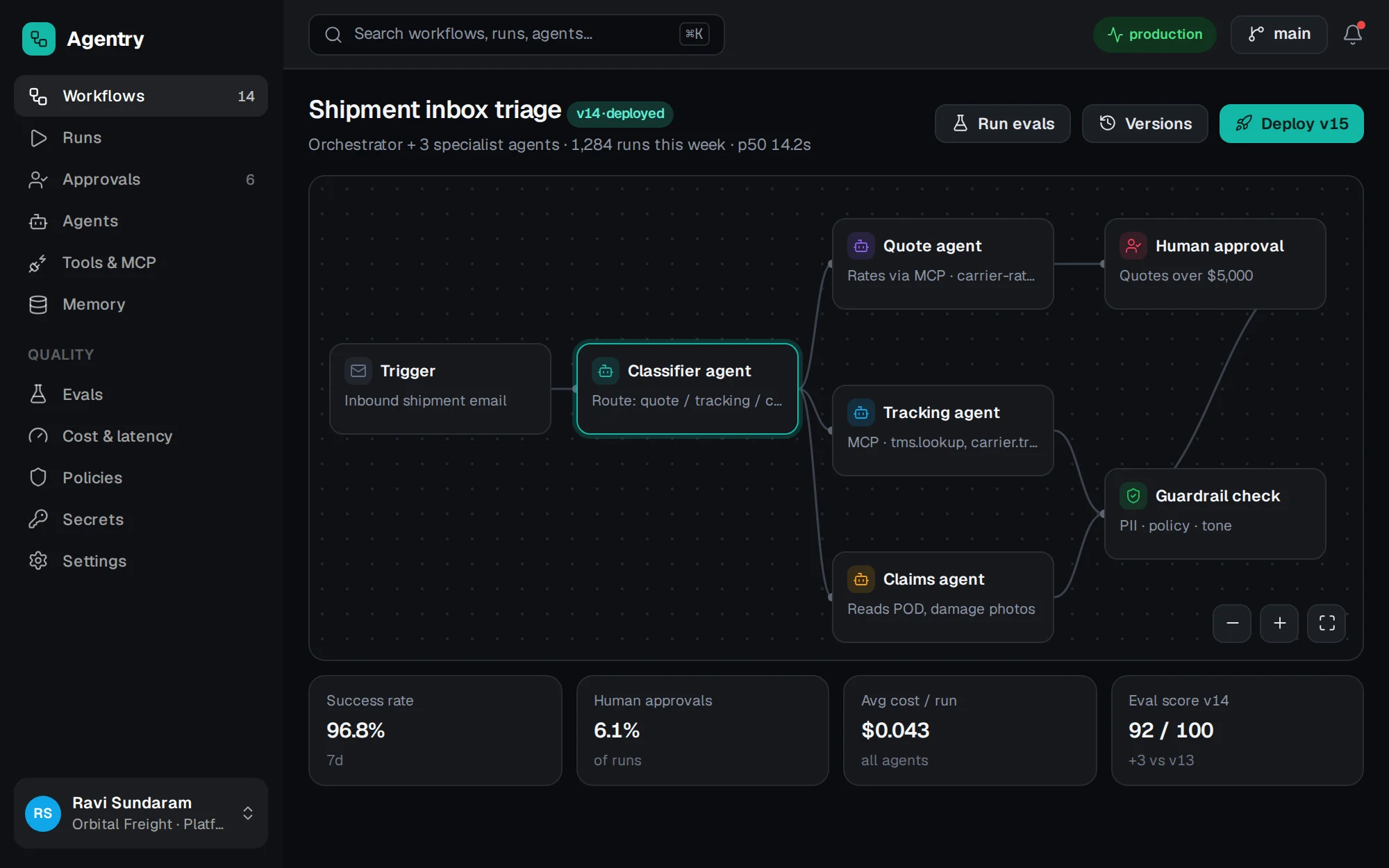Click the Claims agent orange robot icon
The width and height of the screenshot is (1389, 868).
click(x=861, y=579)
